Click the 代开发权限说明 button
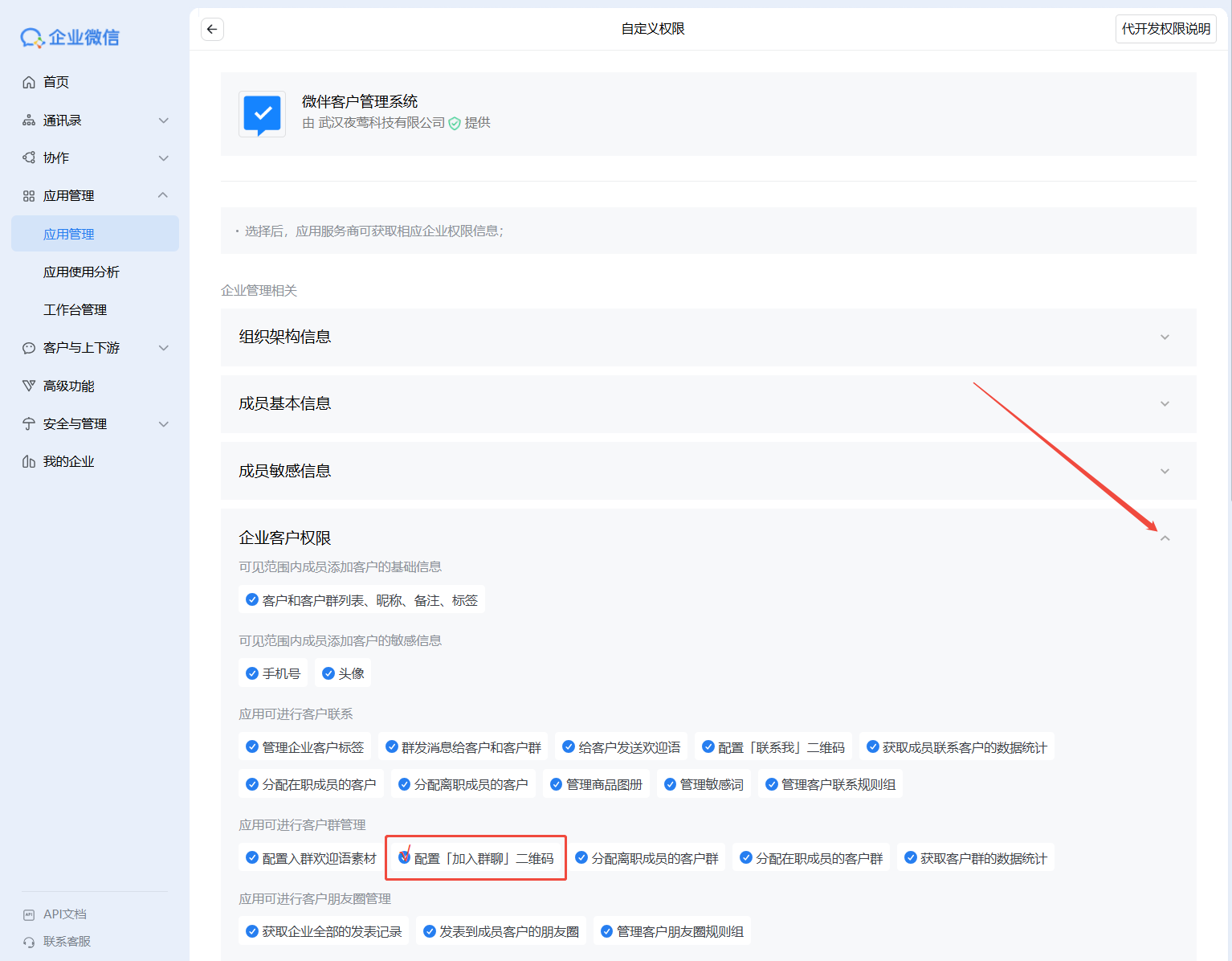Viewport: 1232px width, 961px height. coord(1165,29)
